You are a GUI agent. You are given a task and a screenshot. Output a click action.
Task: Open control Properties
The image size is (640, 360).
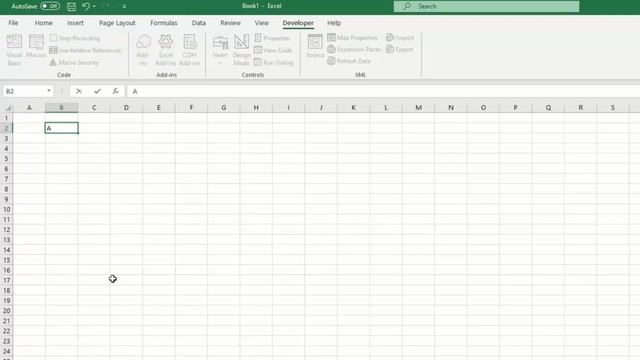(272, 38)
